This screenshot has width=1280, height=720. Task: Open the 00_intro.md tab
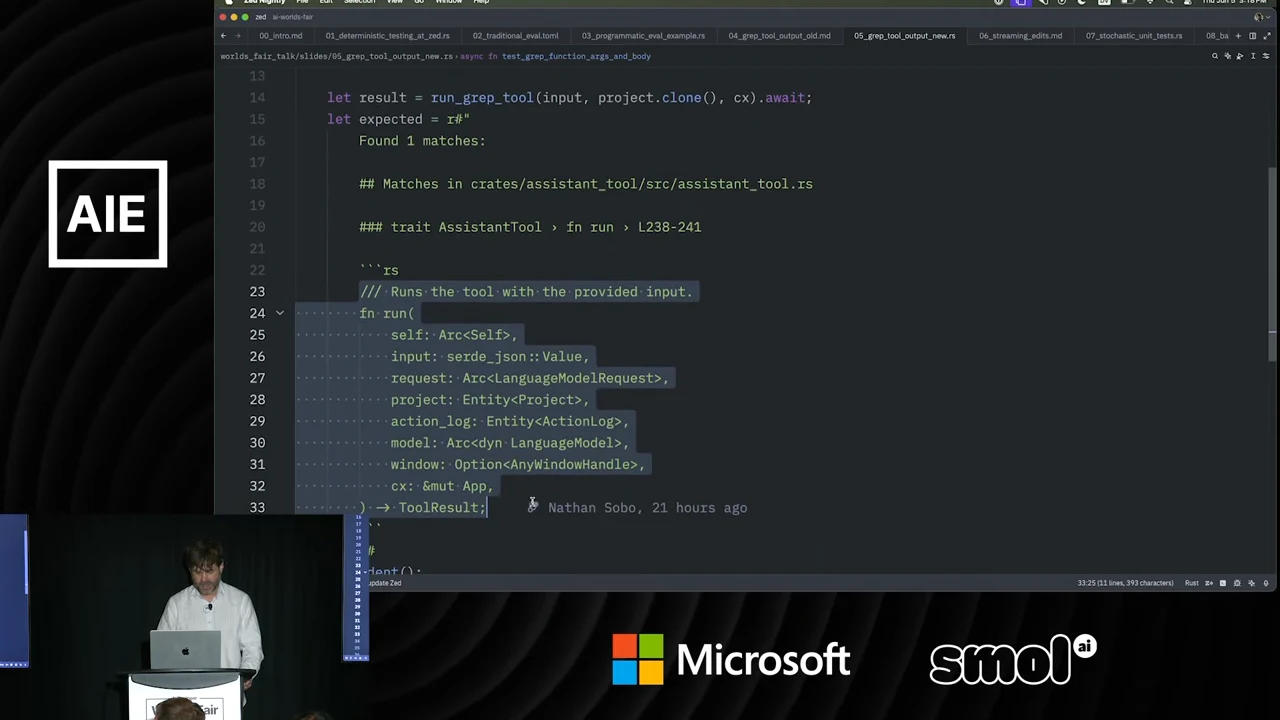280,36
